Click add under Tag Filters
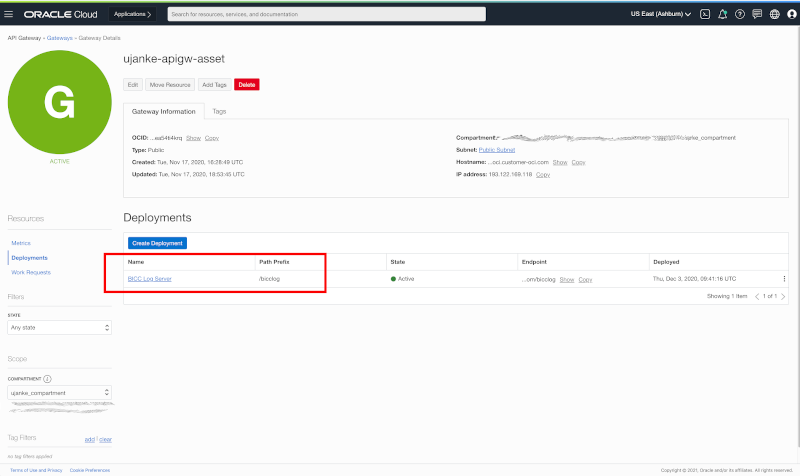Image resolution: width=800 pixels, height=476 pixels. (90, 439)
